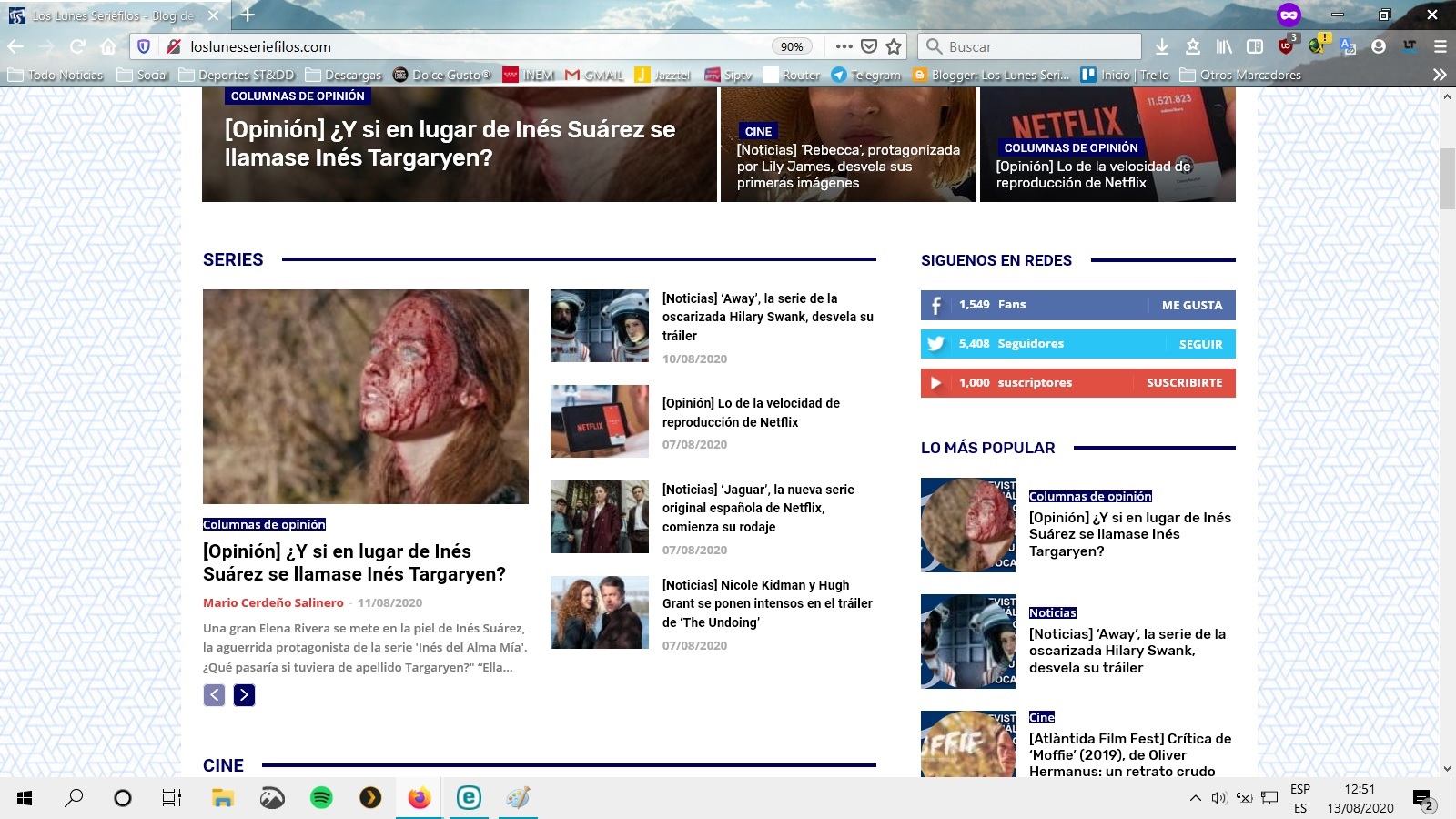Open Dolce Gusto bookmark

tap(441, 75)
